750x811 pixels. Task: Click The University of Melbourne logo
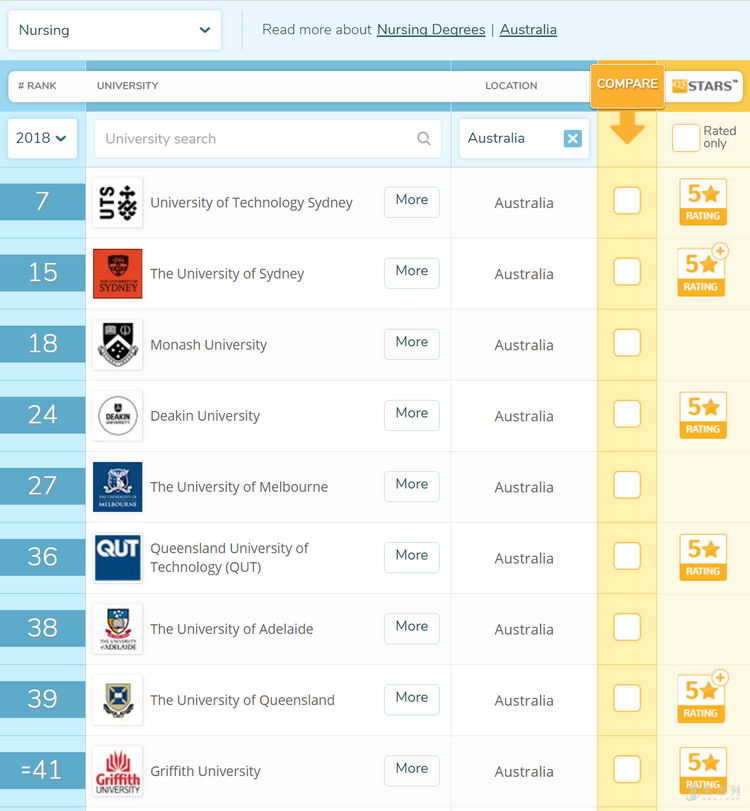pyautogui.click(x=118, y=487)
